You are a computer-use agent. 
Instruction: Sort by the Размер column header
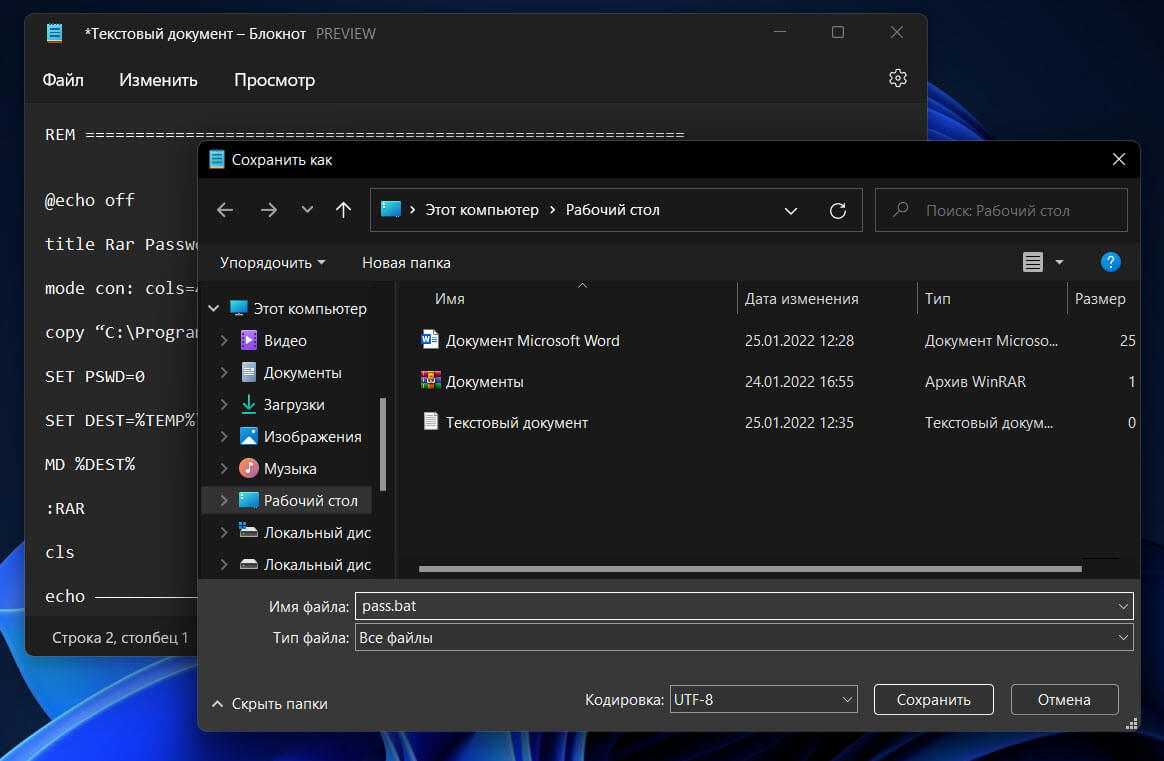[x=1100, y=298]
